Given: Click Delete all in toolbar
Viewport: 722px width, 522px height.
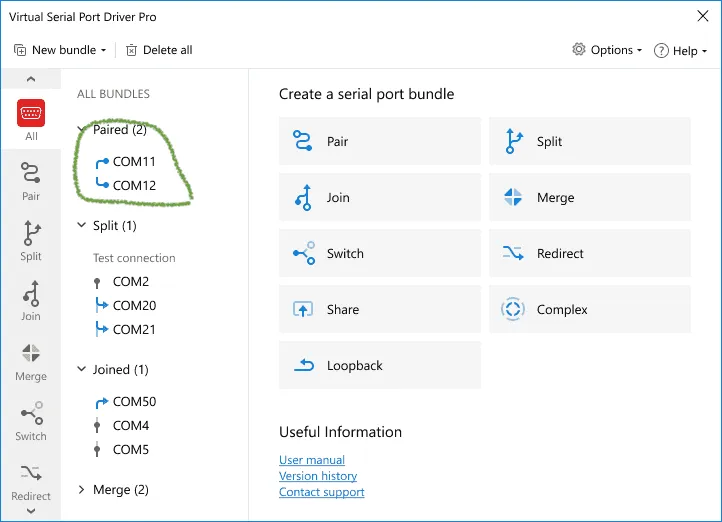Looking at the screenshot, I should pyautogui.click(x=159, y=50).
